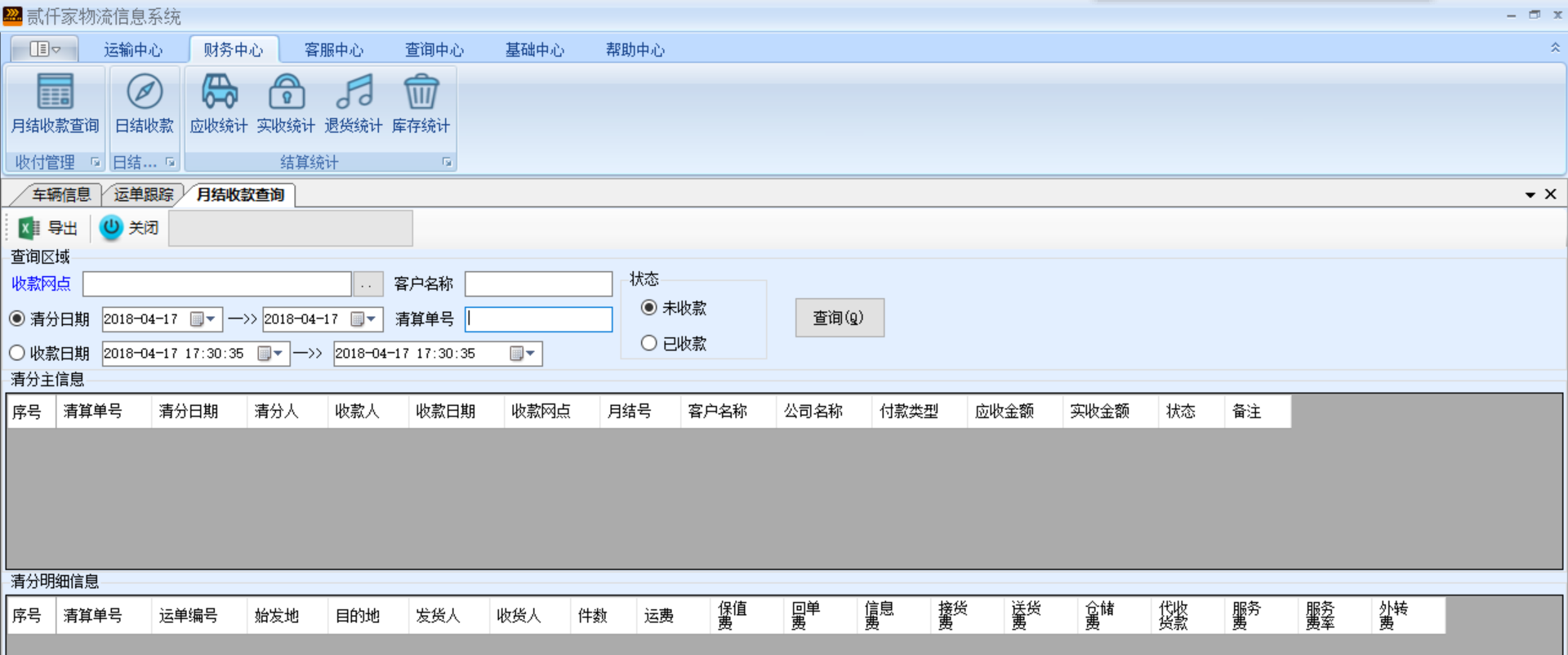Select the 收款日期 radio button
The width and height of the screenshot is (1568, 655).
pyautogui.click(x=17, y=353)
